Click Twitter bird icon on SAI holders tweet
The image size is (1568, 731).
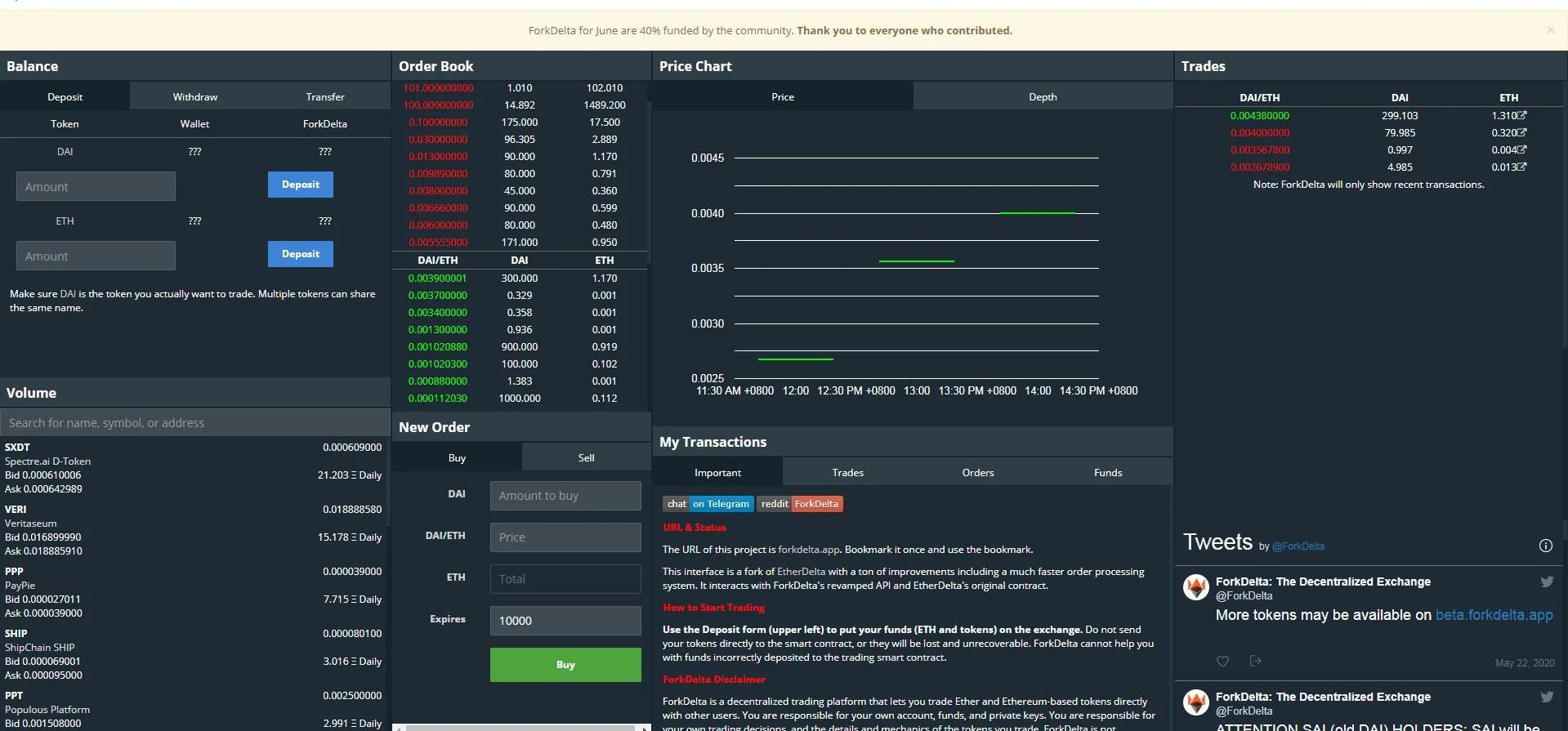click(x=1547, y=697)
